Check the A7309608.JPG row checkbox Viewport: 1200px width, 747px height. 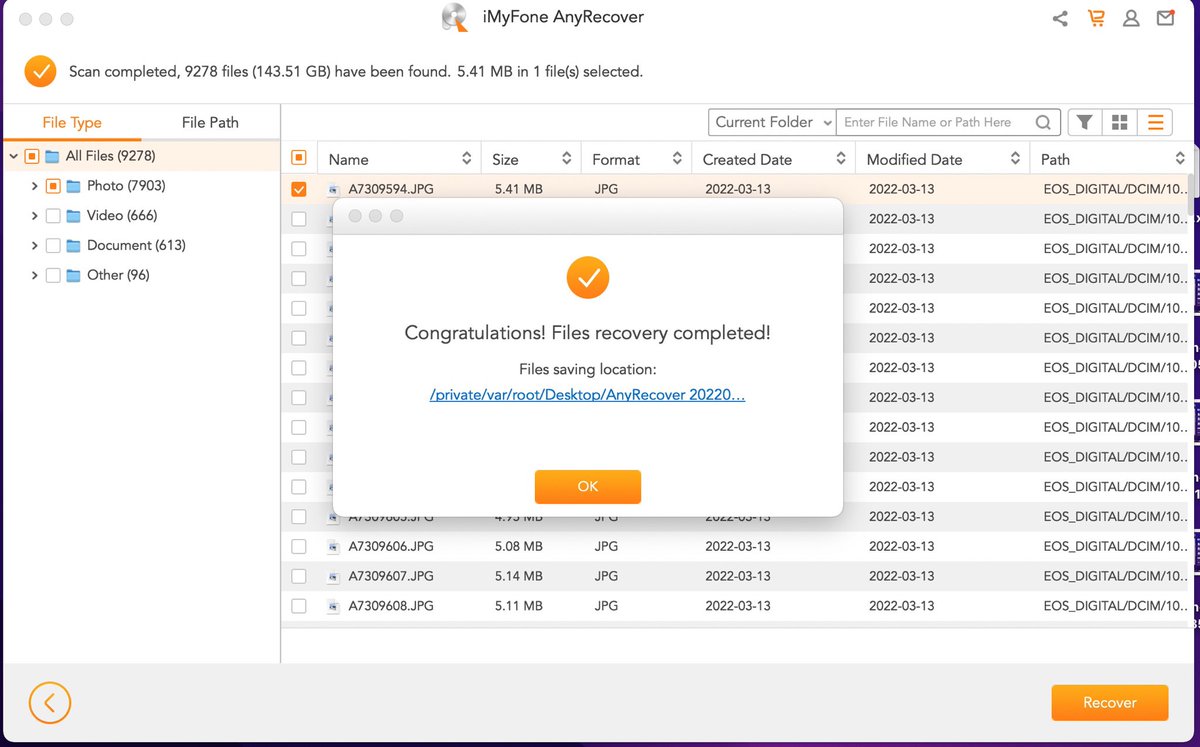pyautogui.click(x=298, y=606)
